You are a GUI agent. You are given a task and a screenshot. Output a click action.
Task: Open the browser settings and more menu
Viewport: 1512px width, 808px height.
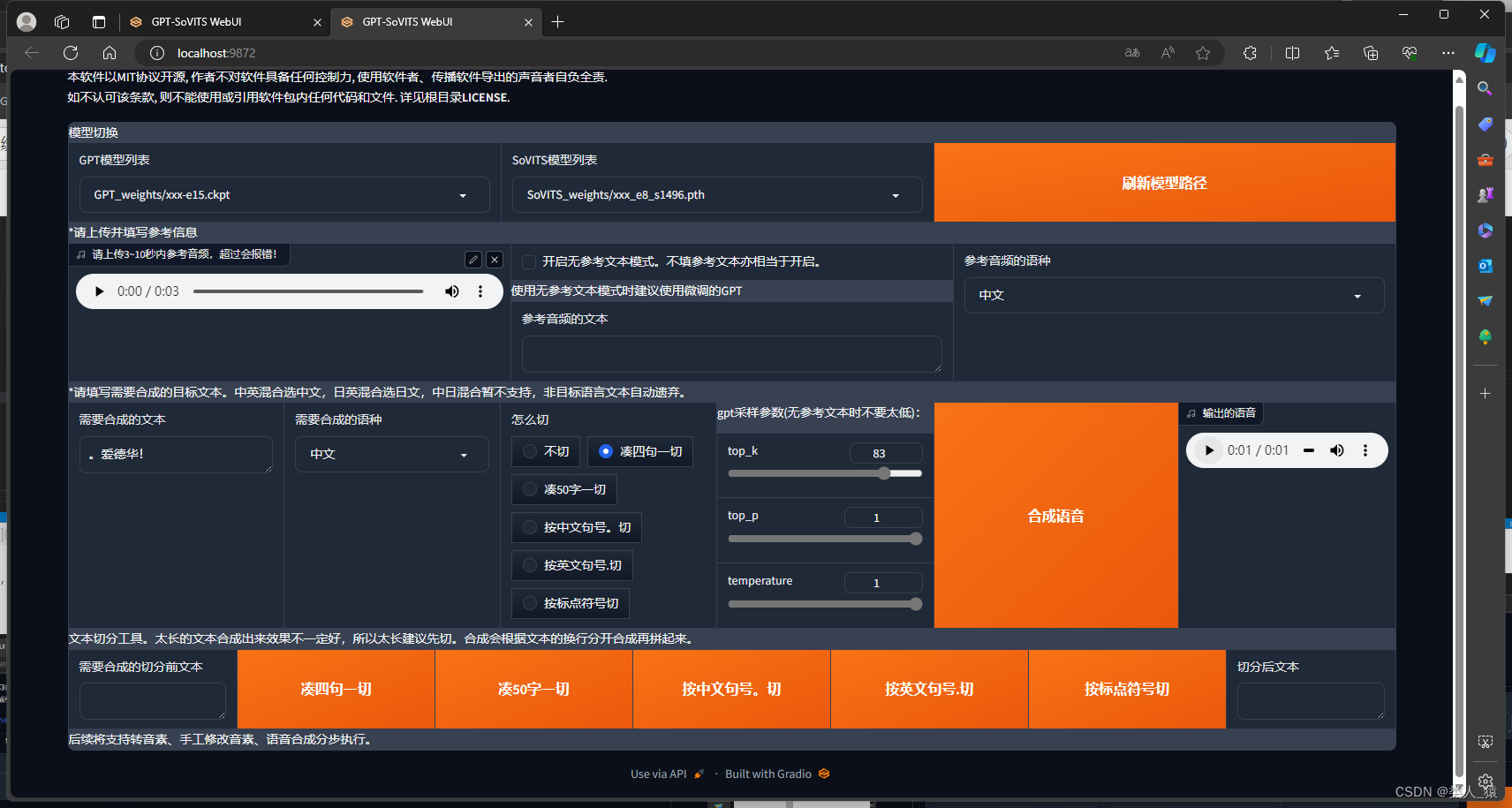pyautogui.click(x=1448, y=53)
